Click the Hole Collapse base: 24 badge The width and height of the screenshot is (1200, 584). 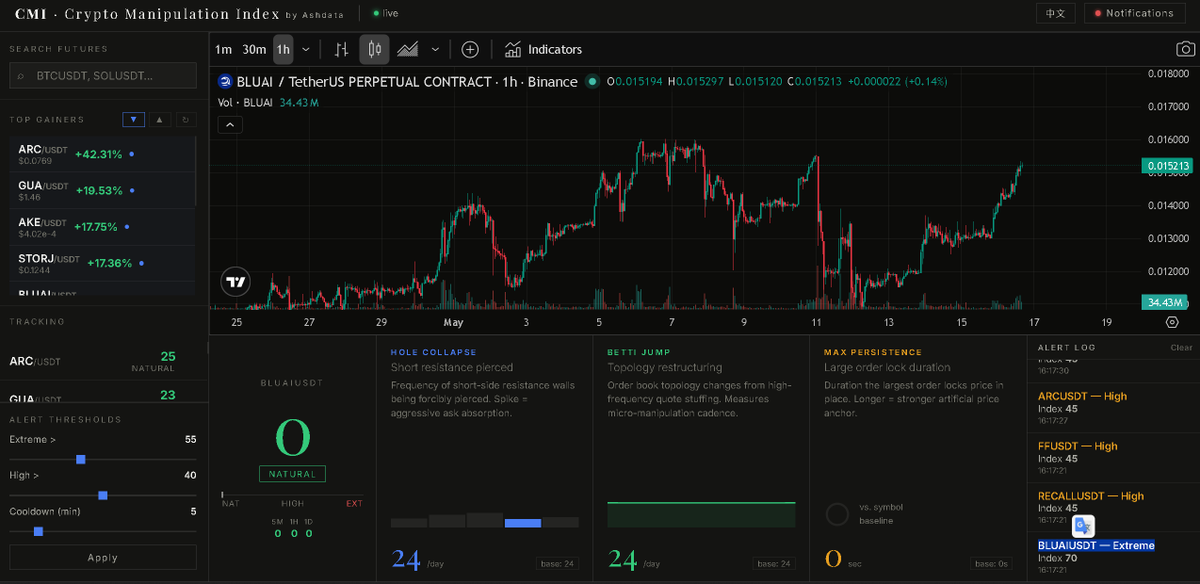558,564
